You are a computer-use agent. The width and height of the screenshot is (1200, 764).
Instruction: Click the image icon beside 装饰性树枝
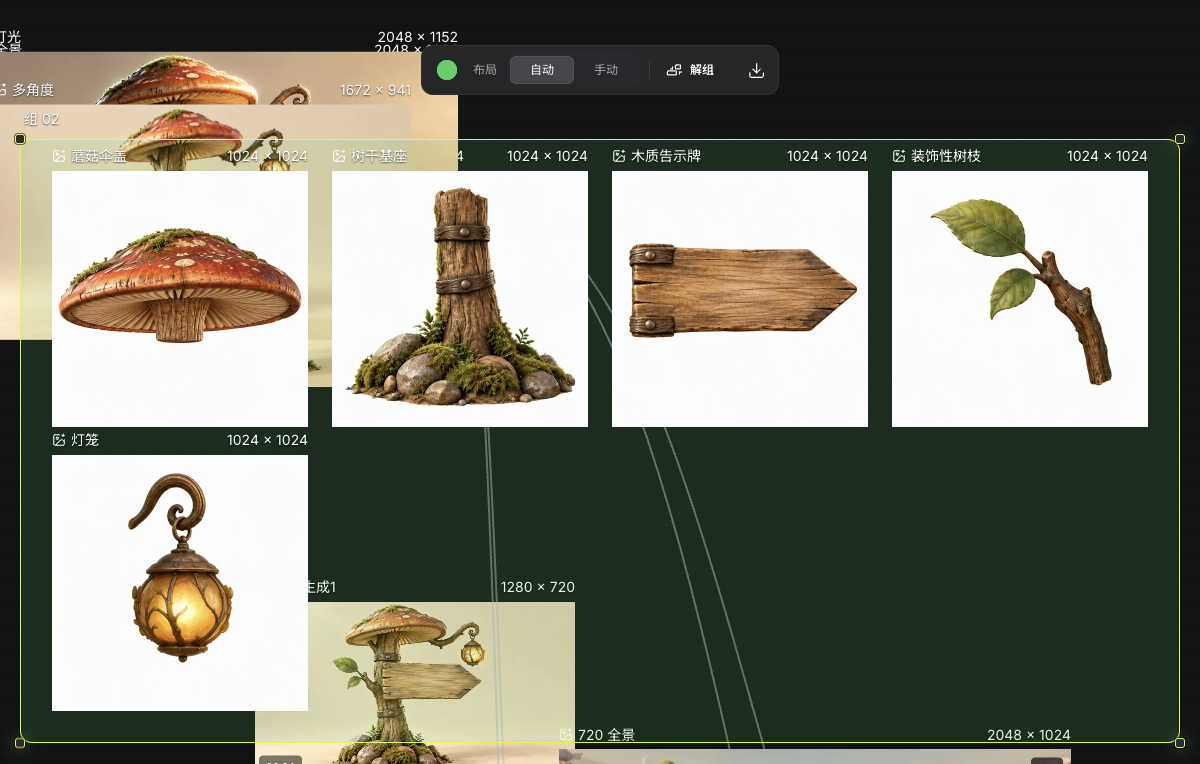pos(899,156)
